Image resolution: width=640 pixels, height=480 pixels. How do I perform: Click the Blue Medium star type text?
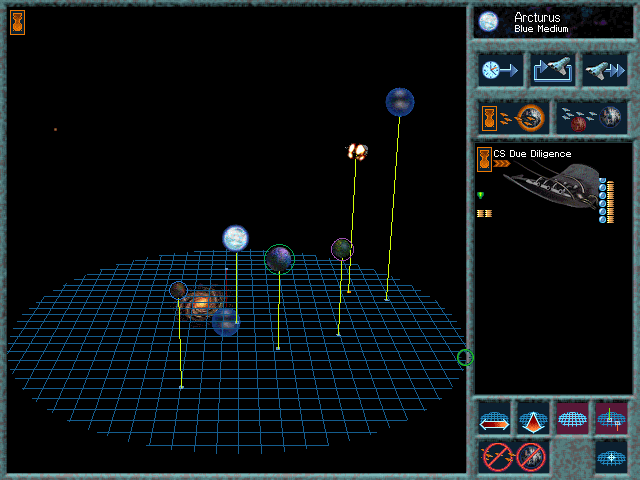click(541, 29)
